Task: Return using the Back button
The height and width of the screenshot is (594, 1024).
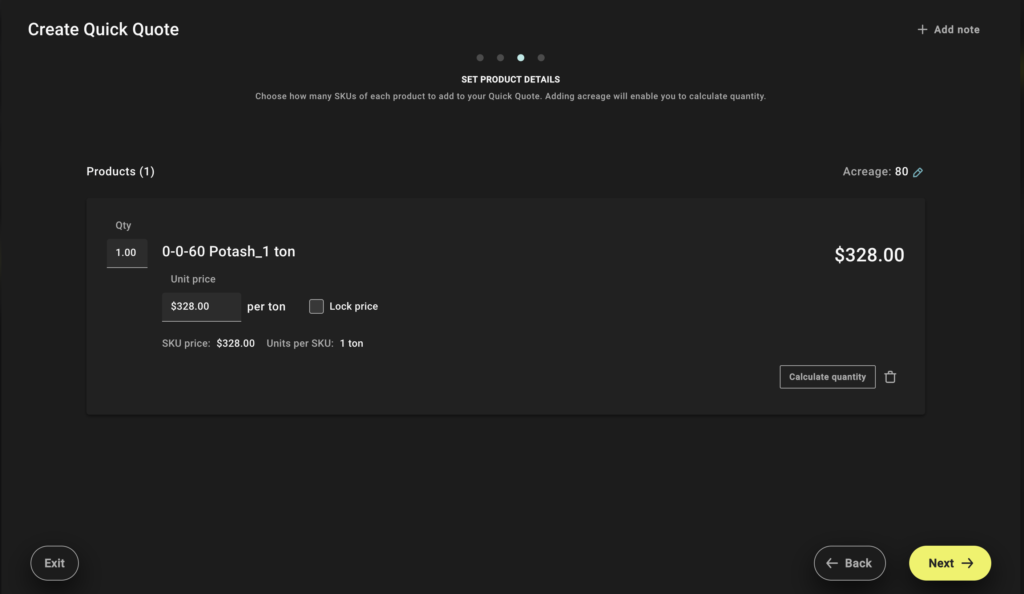Action: click(849, 563)
